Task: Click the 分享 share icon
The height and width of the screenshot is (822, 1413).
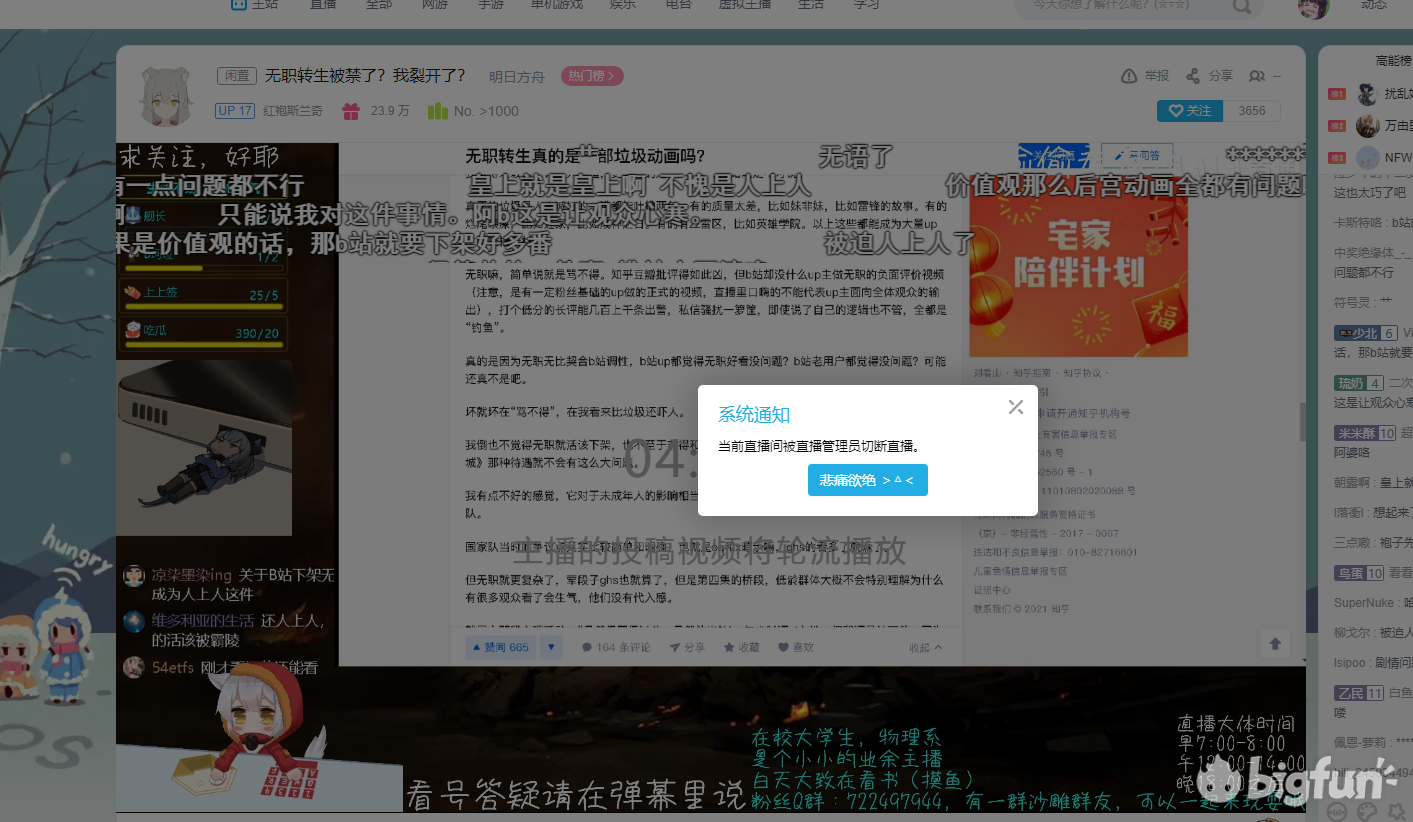Action: tap(1192, 76)
